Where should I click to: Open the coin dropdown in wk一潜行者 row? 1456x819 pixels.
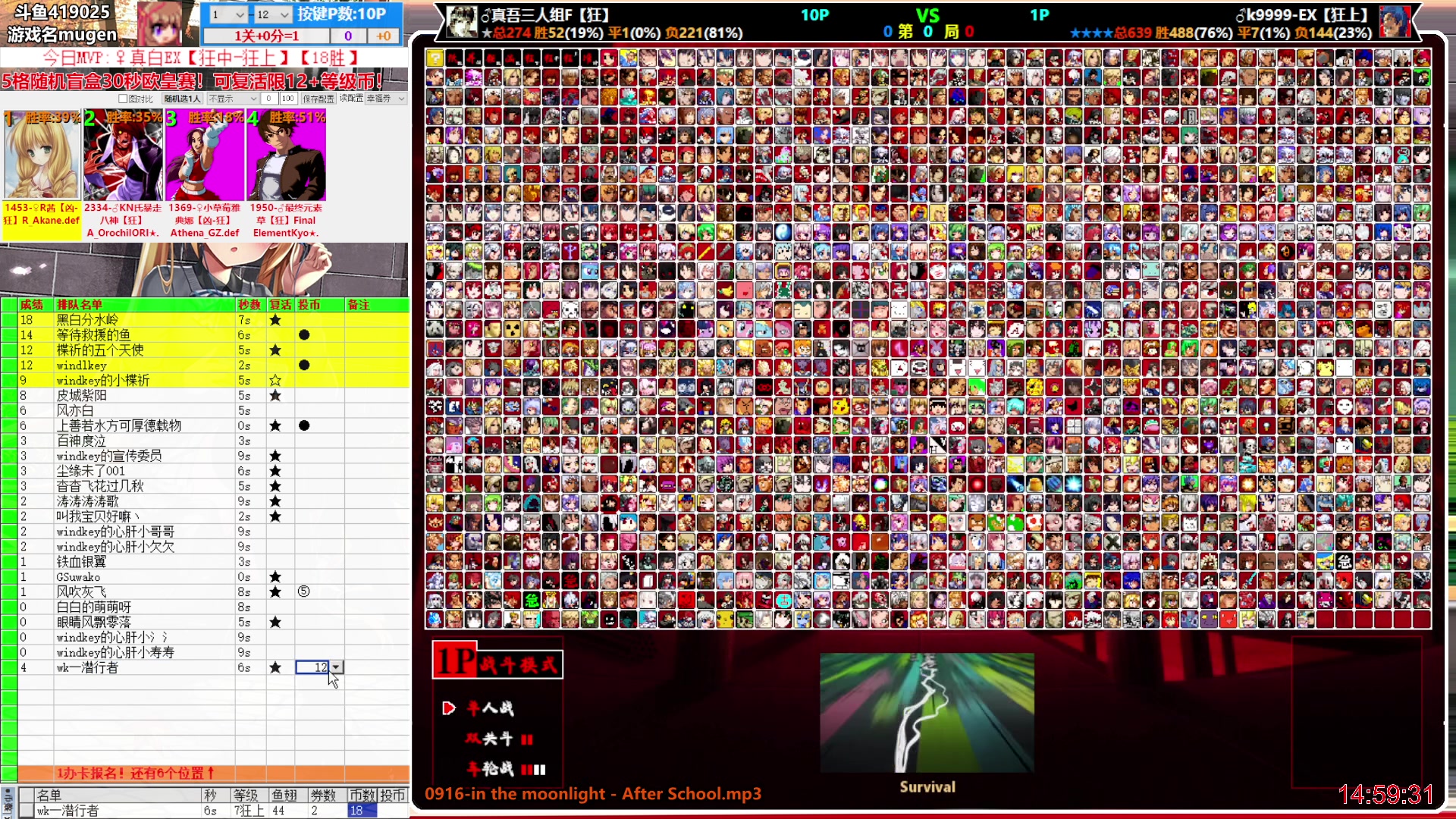pos(336,667)
